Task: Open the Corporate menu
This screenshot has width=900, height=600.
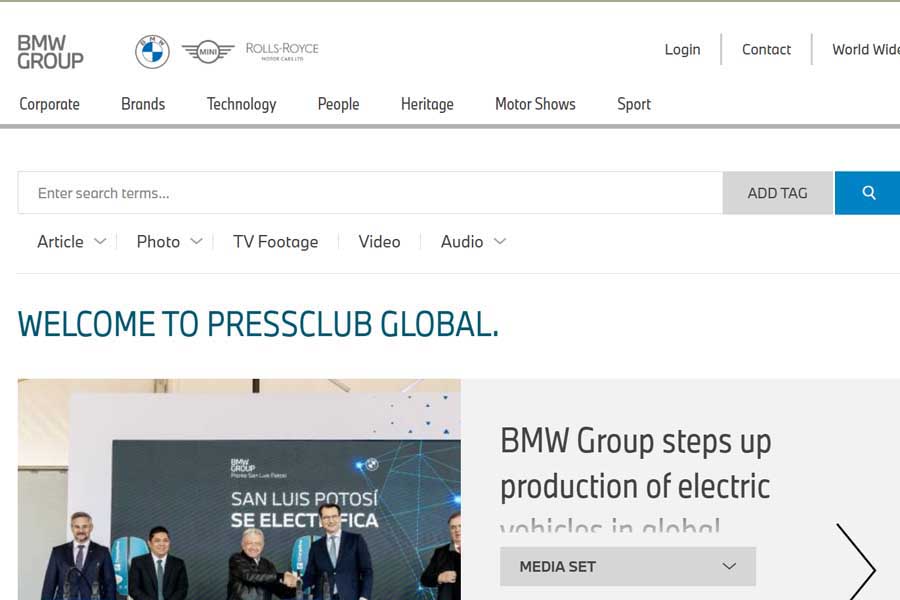Action: (x=49, y=104)
